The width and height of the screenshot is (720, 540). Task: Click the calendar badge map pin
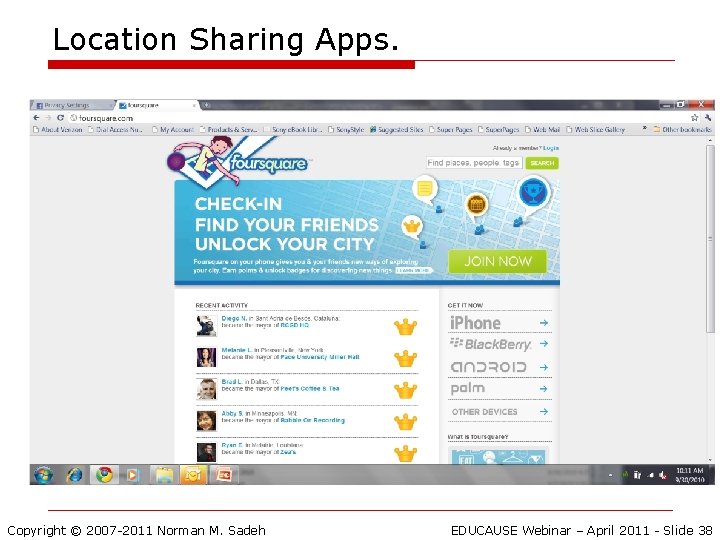[477, 204]
